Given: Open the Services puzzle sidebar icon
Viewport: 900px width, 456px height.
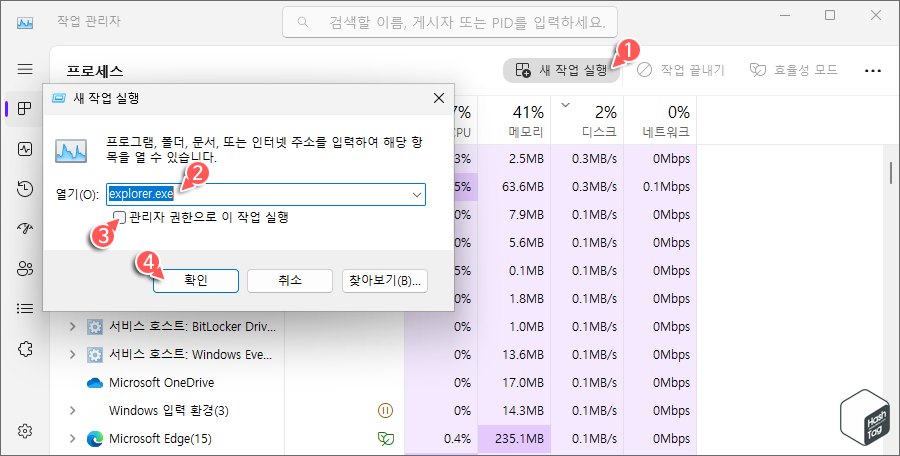Looking at the screenshot, I should click(25, 349).
